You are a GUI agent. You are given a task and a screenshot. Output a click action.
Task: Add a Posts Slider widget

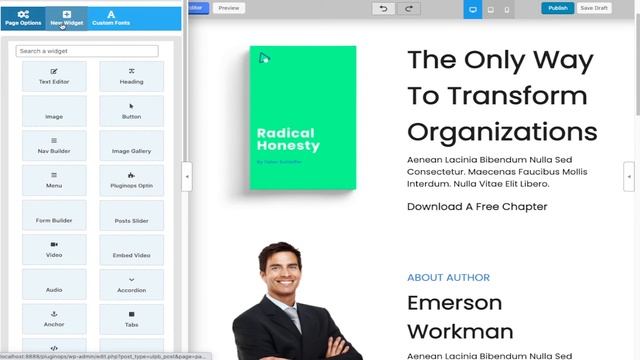131,215
